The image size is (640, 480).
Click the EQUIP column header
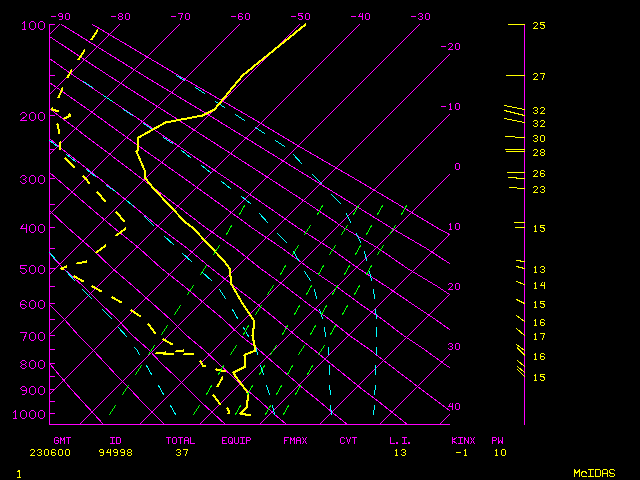[x=236, y=440]
